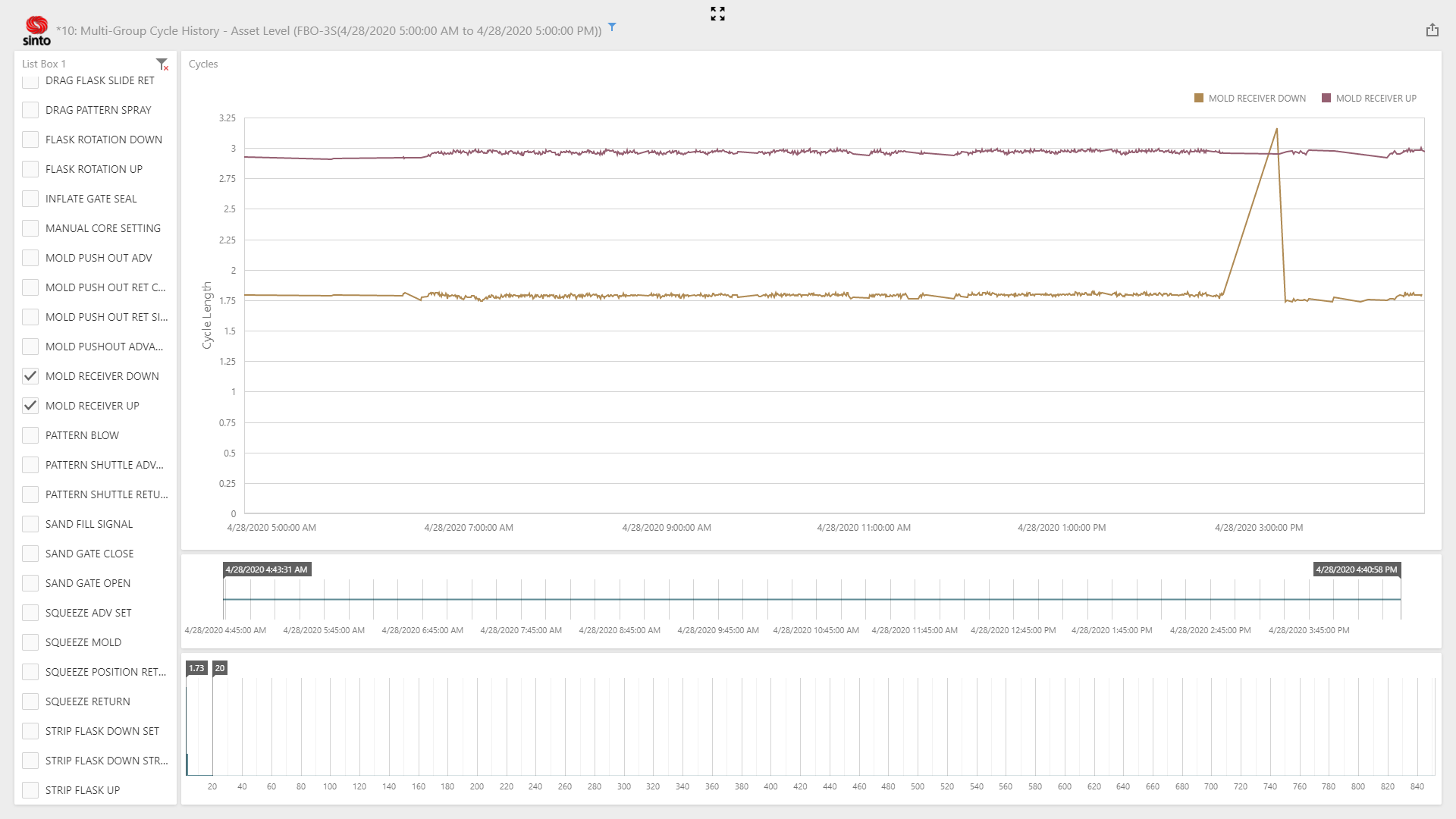The image size is (1456, 819).
Task: Check the SQUEEZE MOLD checkbox
Action: click(x=30, y=642)
